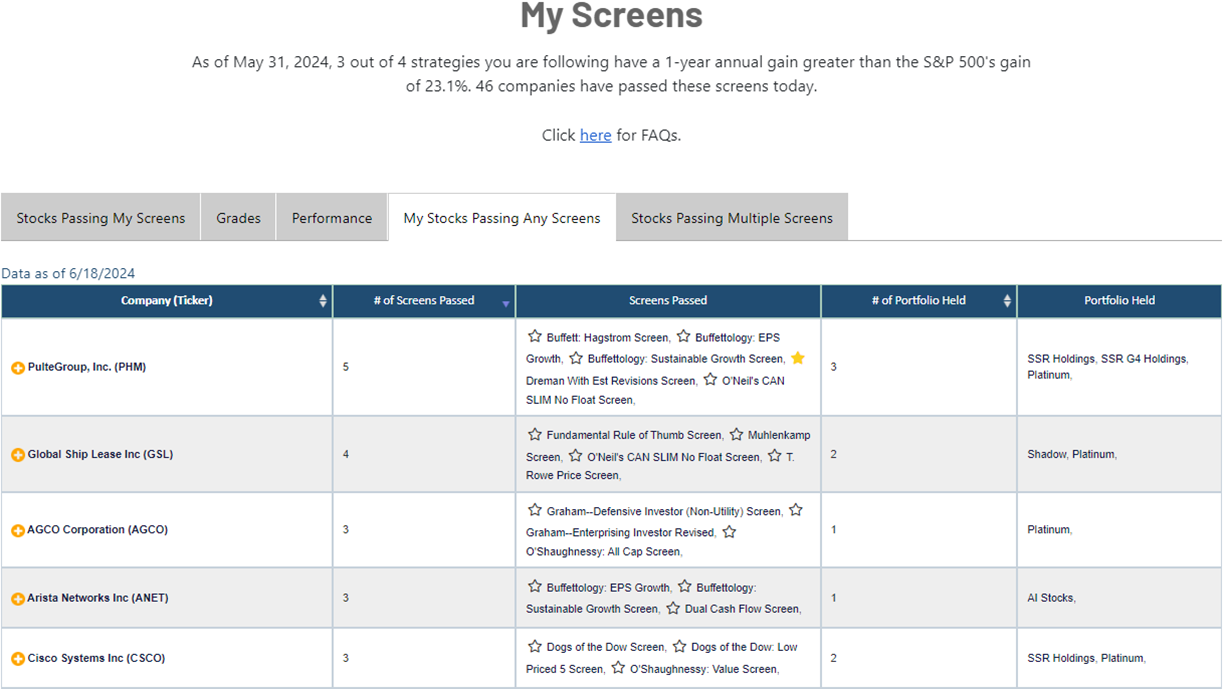Open the FAQs 'here' link
This screenshot has width=1223, height=689.
coord(595,135)
